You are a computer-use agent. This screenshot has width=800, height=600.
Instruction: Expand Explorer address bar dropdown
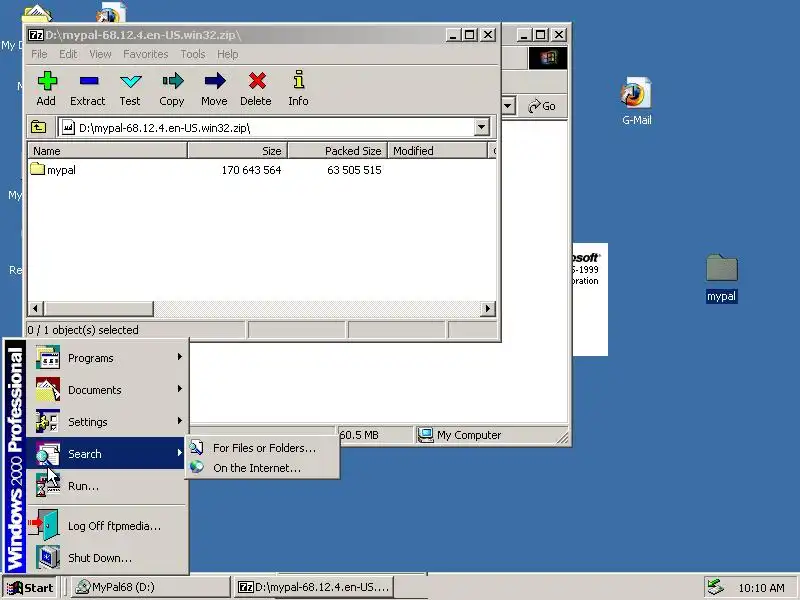(508, 106)
